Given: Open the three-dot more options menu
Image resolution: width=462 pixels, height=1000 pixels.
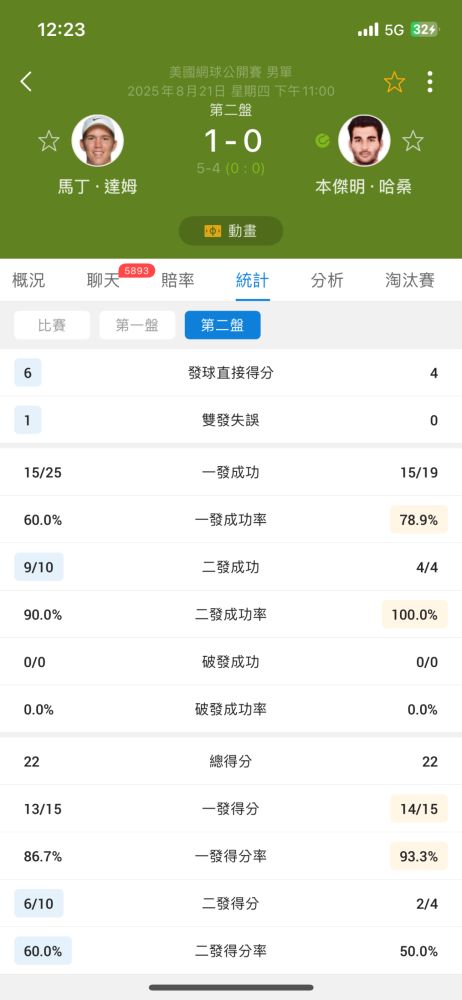Looking at the screenshot, I should point(430,82).
